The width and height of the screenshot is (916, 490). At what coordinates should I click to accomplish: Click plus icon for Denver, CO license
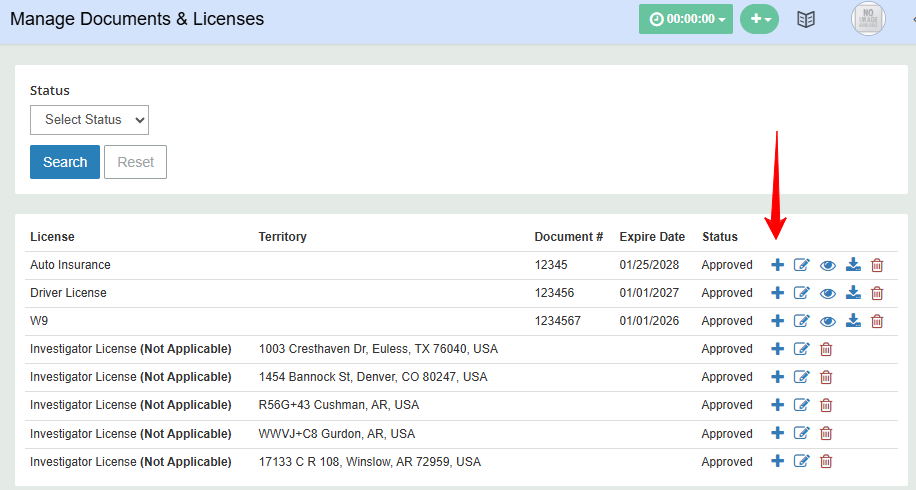(777, 377)
